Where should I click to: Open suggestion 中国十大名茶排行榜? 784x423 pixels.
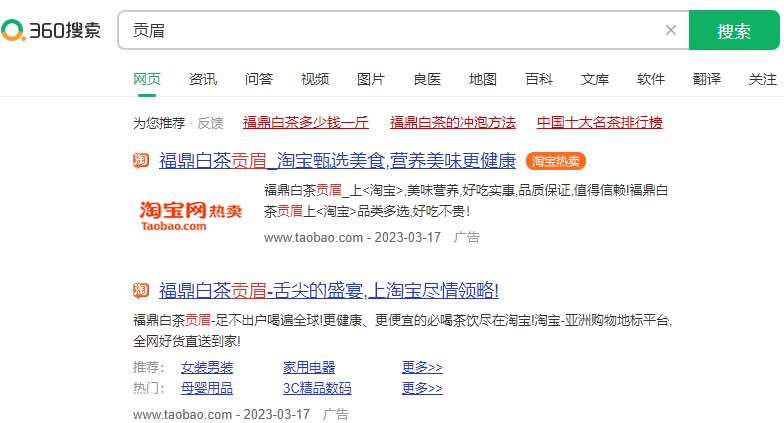(x=600, y=122)
